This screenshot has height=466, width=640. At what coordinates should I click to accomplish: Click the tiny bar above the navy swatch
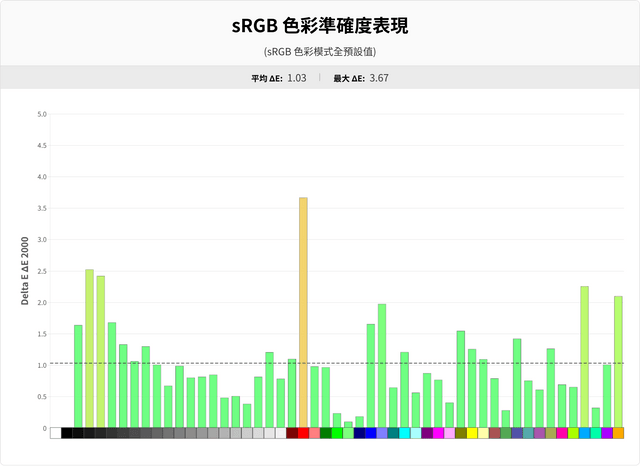[360, 422]
